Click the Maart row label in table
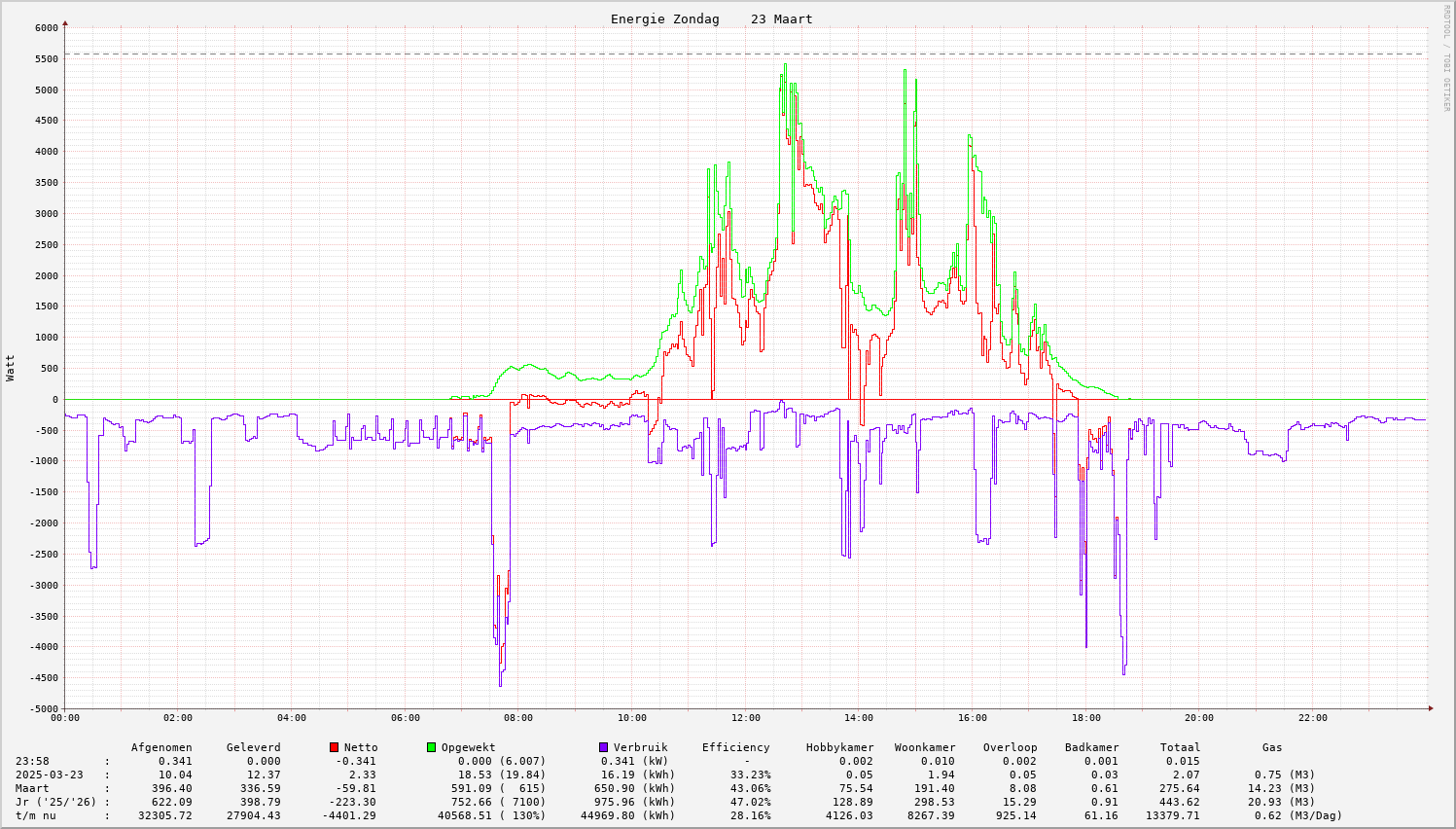 (32, 788)
